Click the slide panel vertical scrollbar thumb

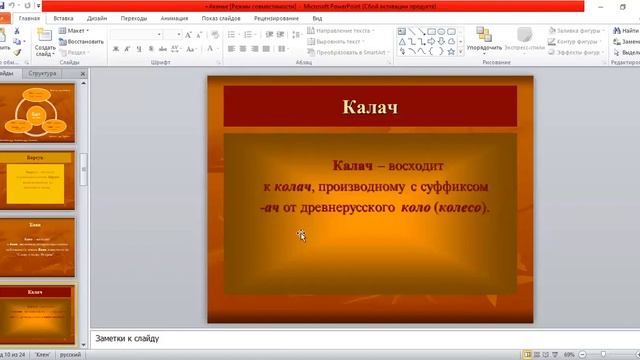(x=84, y=169)
